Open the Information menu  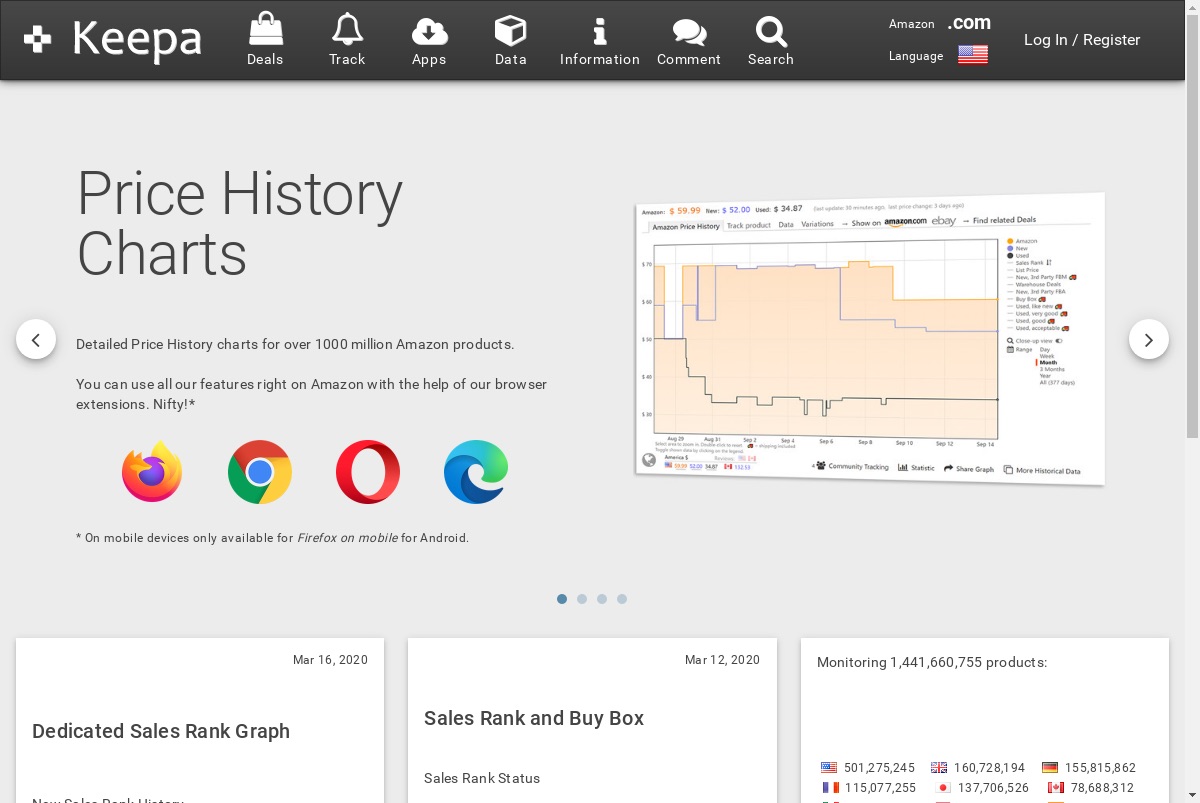tap(600, 40)
